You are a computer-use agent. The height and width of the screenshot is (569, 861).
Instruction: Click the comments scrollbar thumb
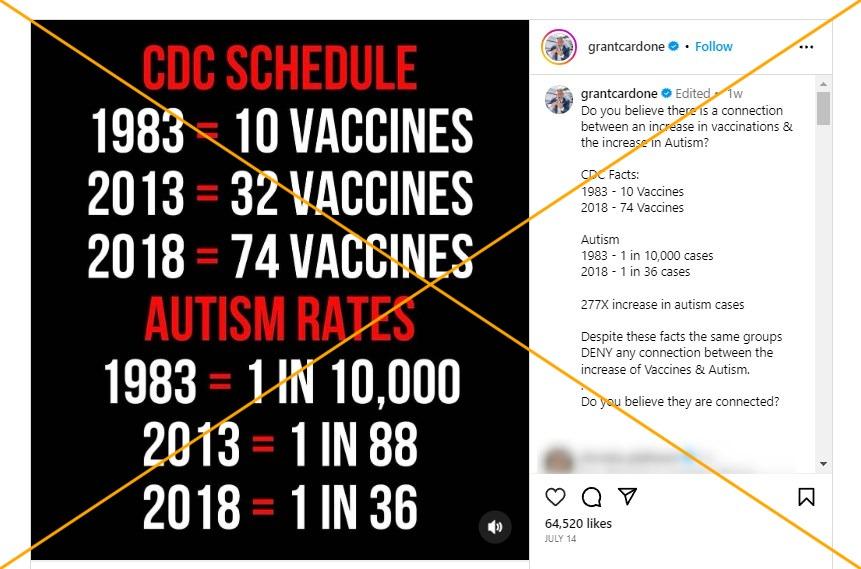point(823,108)
